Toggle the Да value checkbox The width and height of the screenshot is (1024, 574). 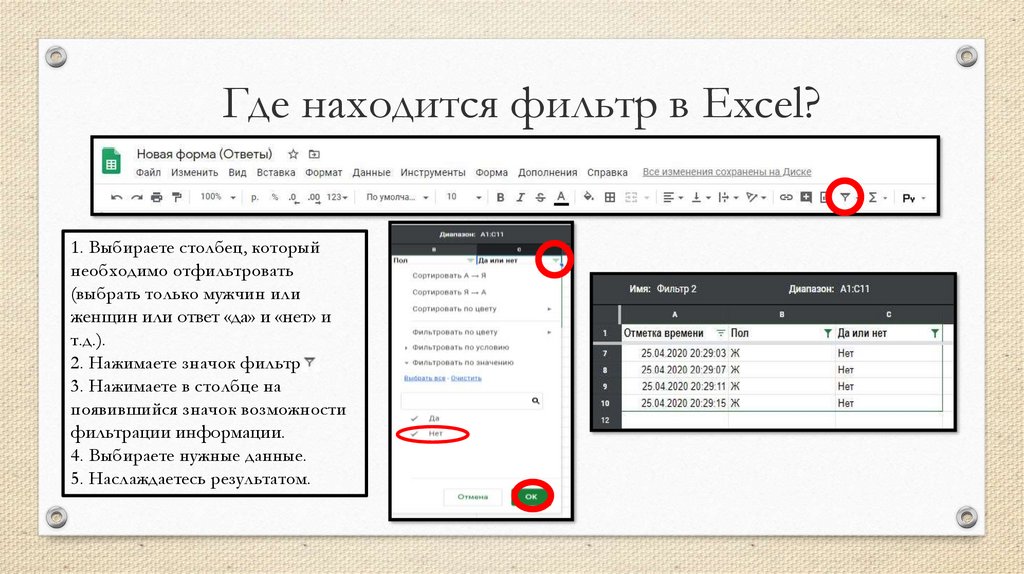coord(413,418)
